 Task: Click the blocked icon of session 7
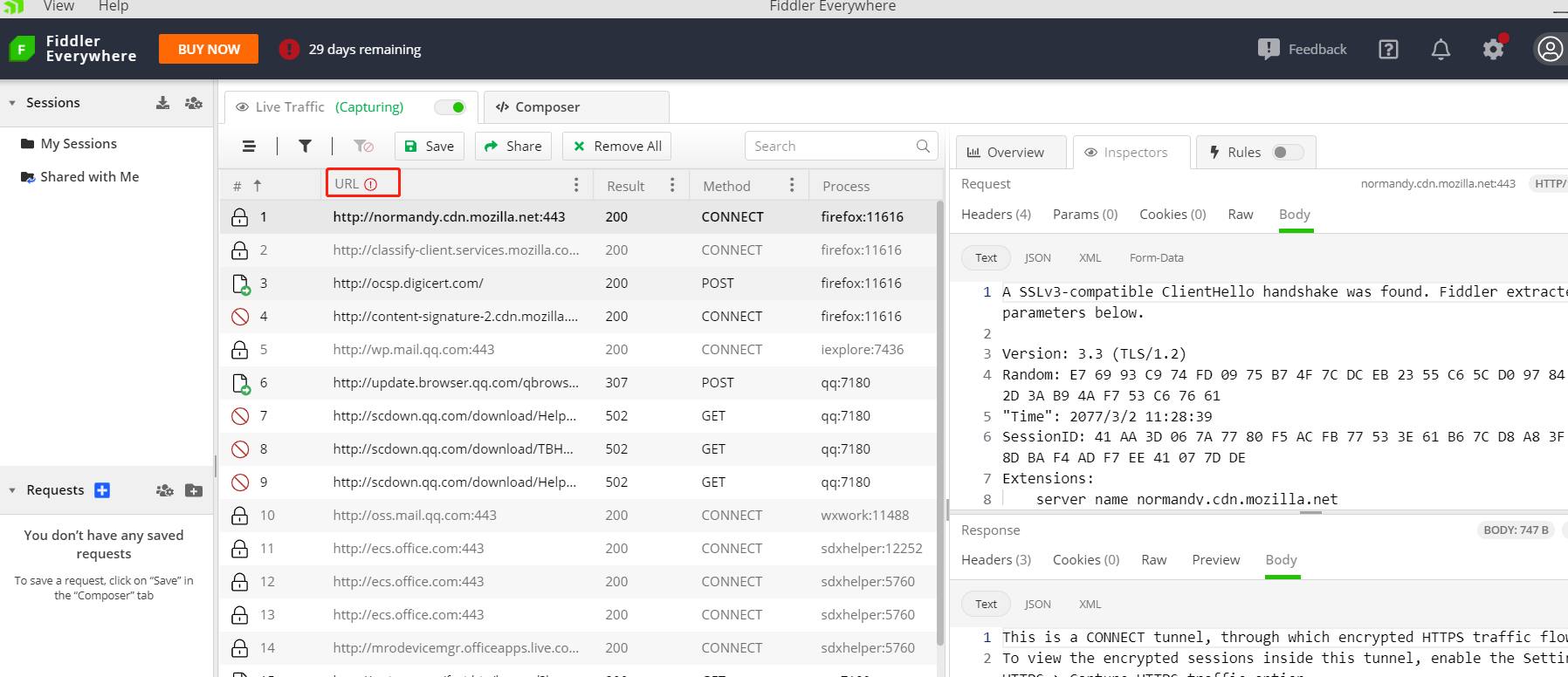click(240, 416)
